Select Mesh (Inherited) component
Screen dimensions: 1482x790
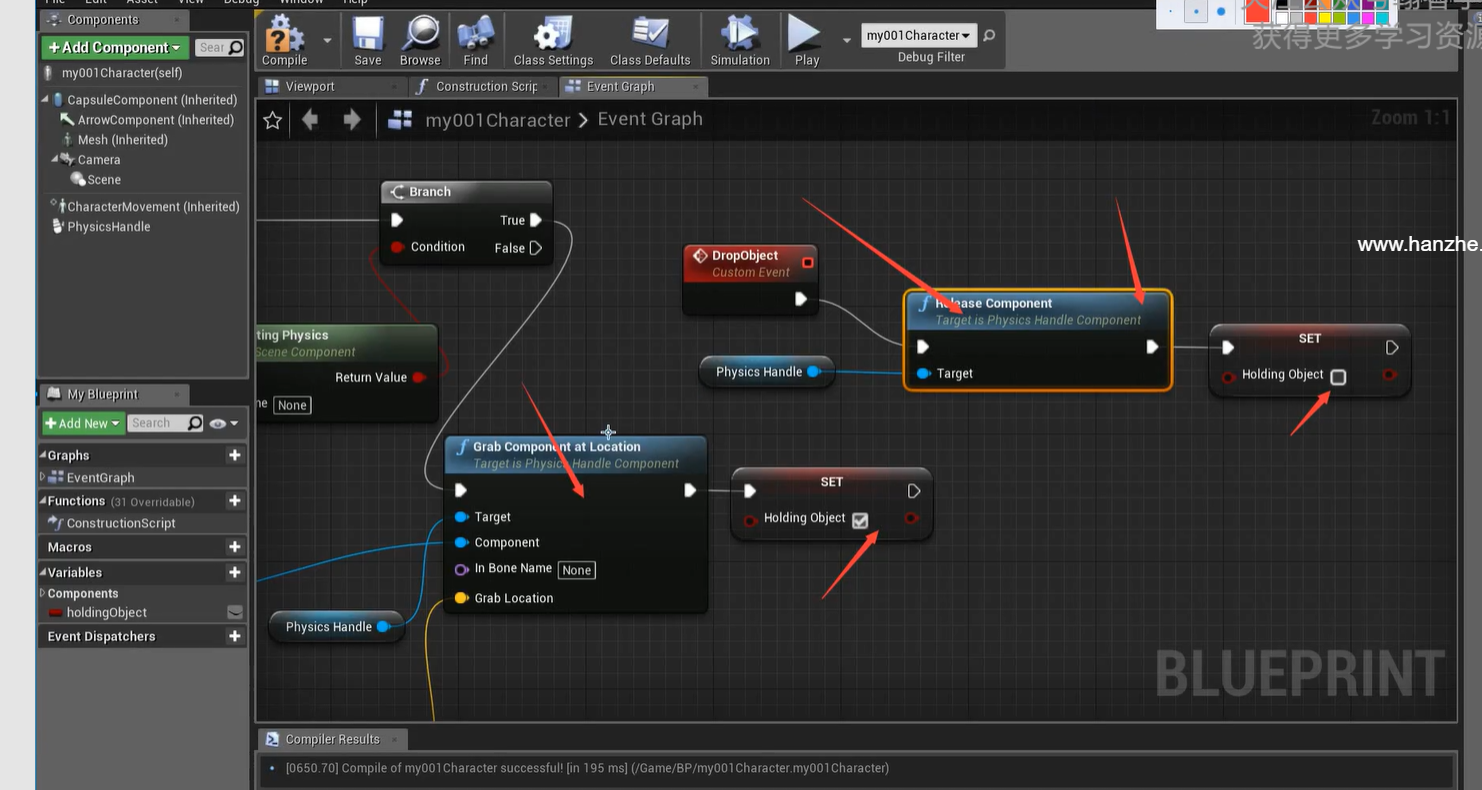(122, 140)
